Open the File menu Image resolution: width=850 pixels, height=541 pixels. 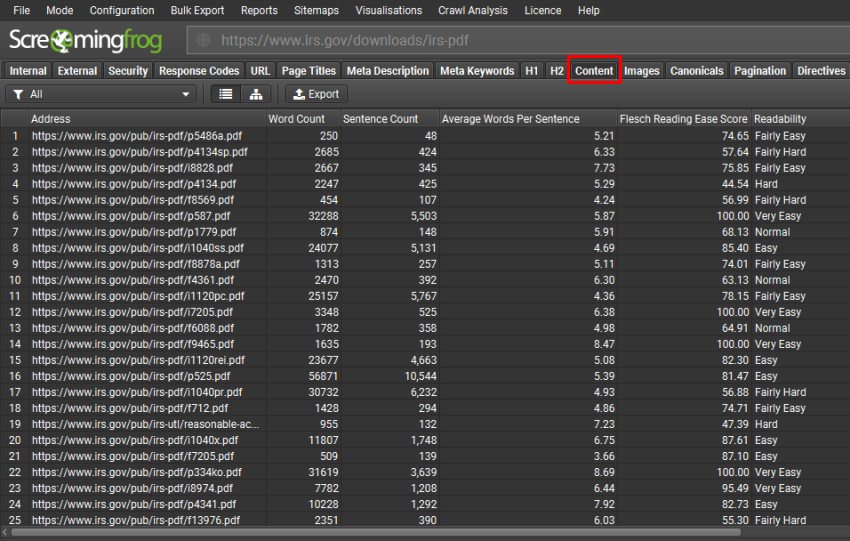coord(22,10)
